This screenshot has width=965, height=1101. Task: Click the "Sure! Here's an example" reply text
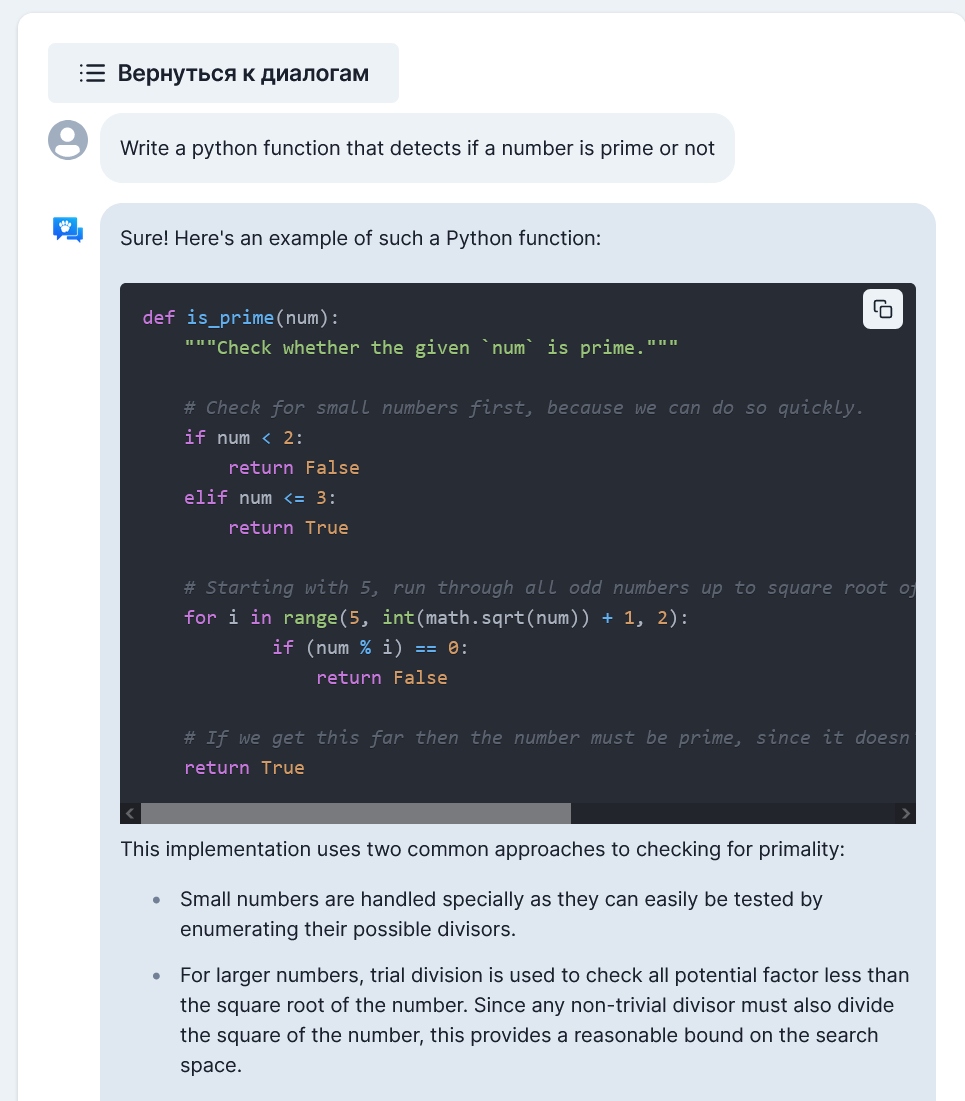click(360, 238)
